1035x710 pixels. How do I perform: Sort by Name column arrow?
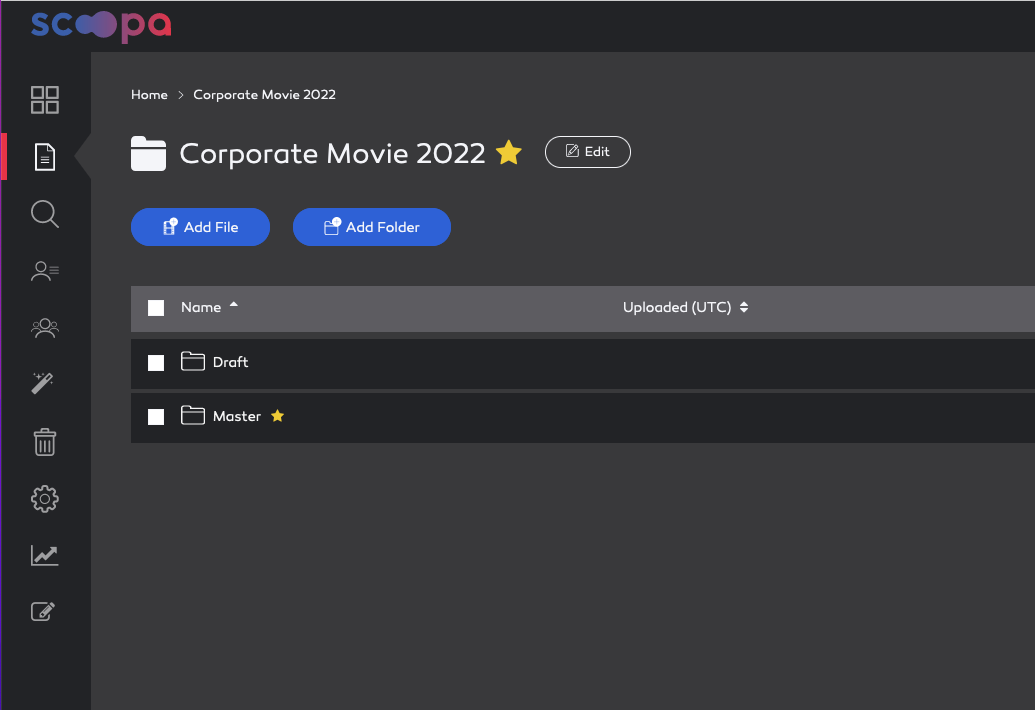coord(234,305)
